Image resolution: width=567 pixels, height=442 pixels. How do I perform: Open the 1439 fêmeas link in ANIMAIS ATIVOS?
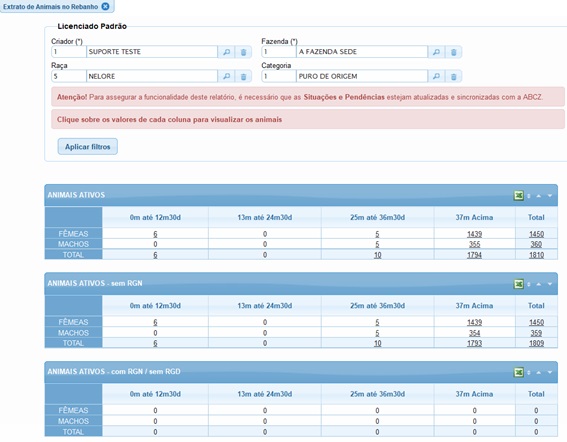point(474,234)
